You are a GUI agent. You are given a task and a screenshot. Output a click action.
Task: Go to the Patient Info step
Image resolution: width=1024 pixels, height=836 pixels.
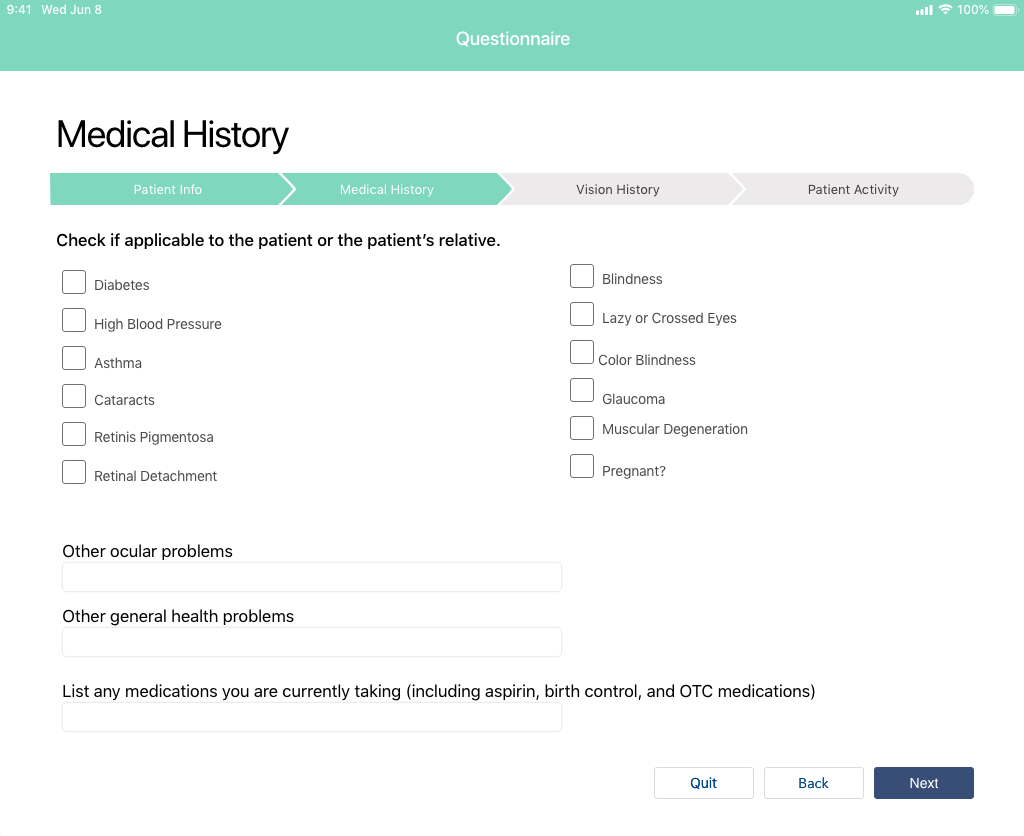pos(168,189)
